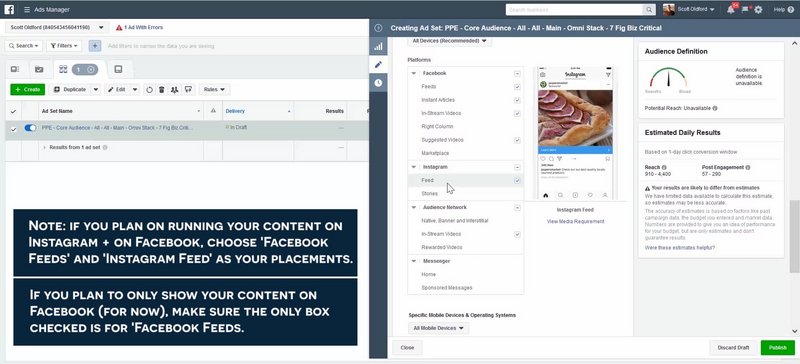
Task: Click the people icon in the toolbar
Action: (174, 89)
